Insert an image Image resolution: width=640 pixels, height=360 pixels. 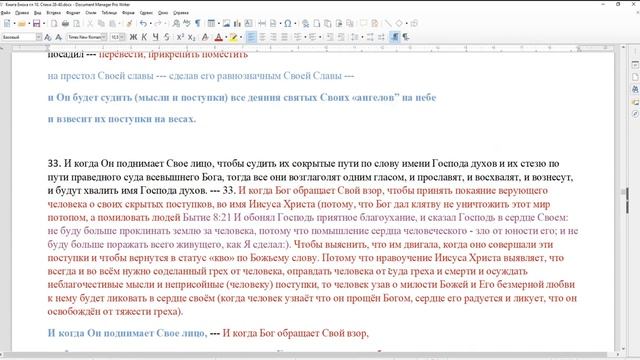click(x=227, y=23)
